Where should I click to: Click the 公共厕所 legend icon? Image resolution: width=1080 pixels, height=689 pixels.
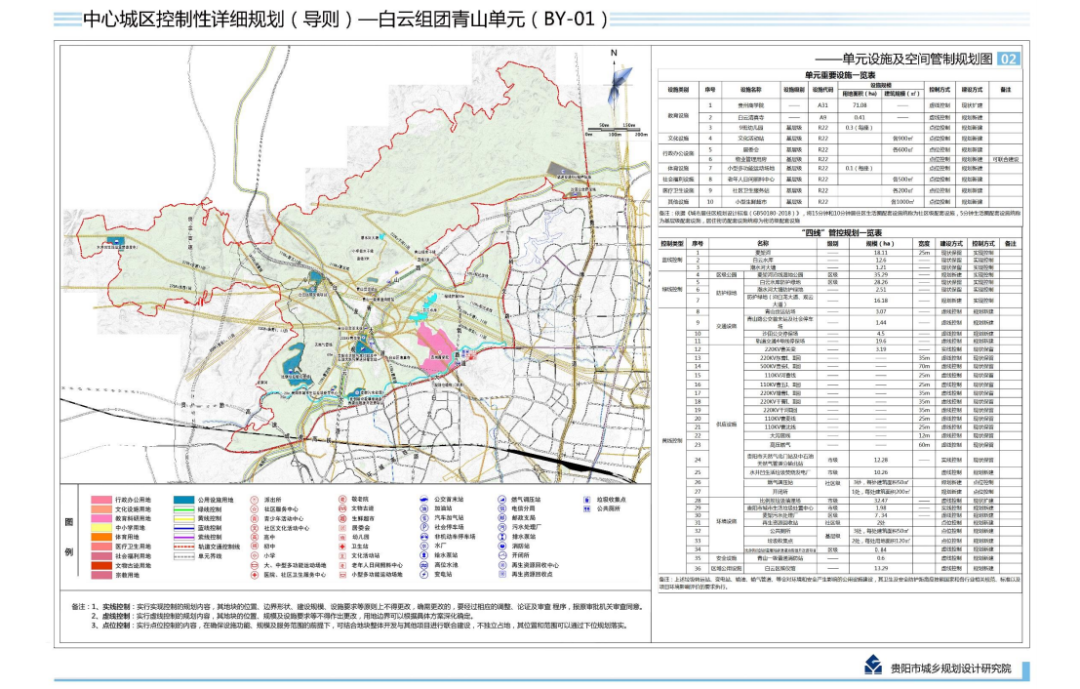[x=587, y=508]
